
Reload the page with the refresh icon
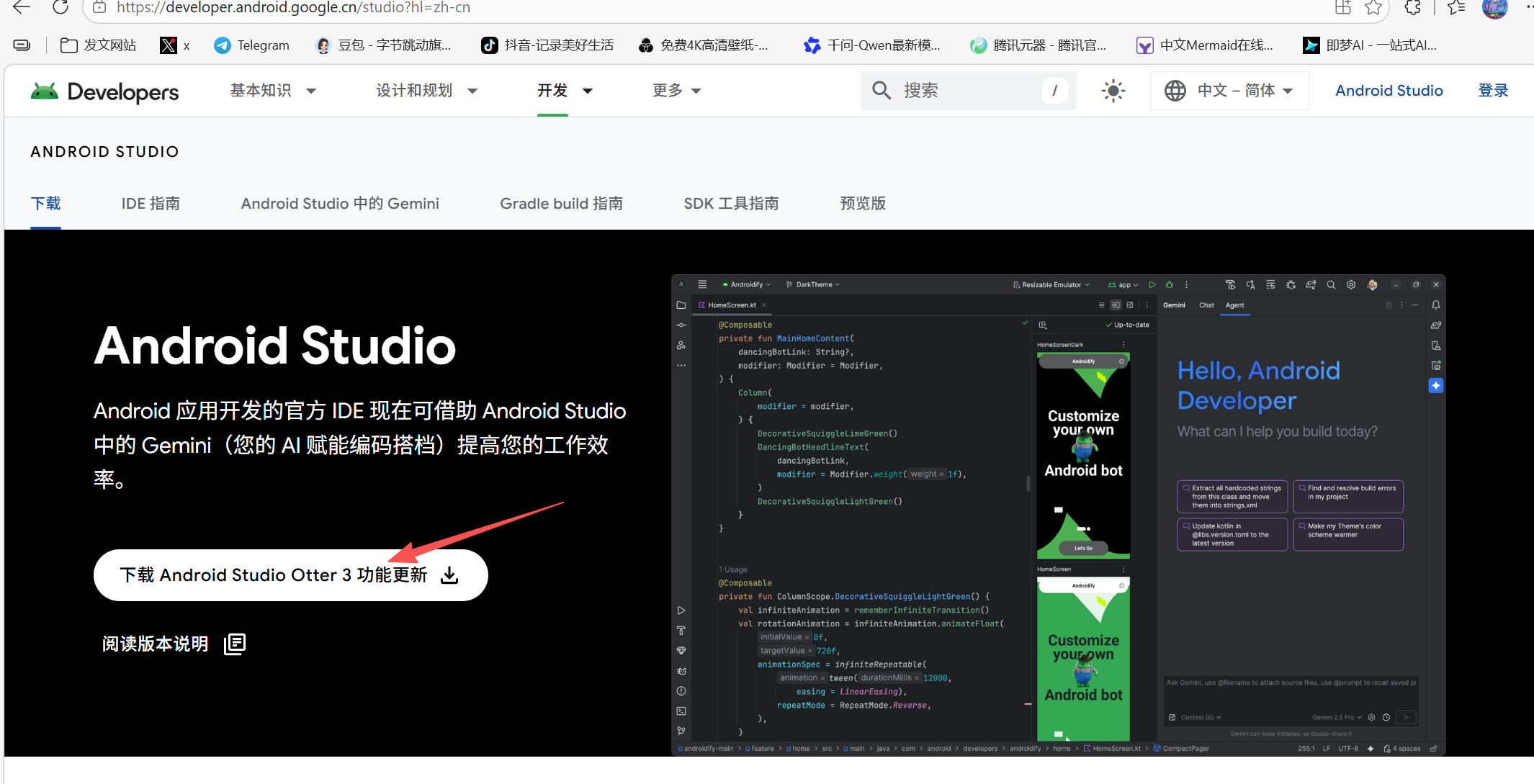[x=60, y=8]
